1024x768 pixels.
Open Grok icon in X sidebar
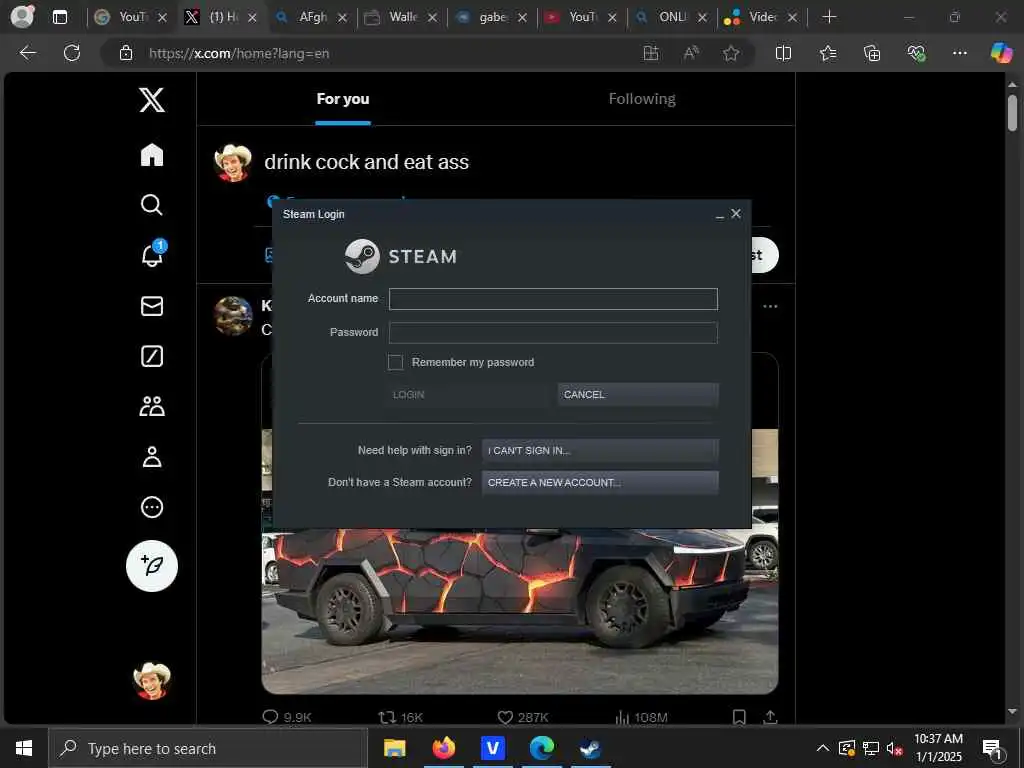(152, 356)
